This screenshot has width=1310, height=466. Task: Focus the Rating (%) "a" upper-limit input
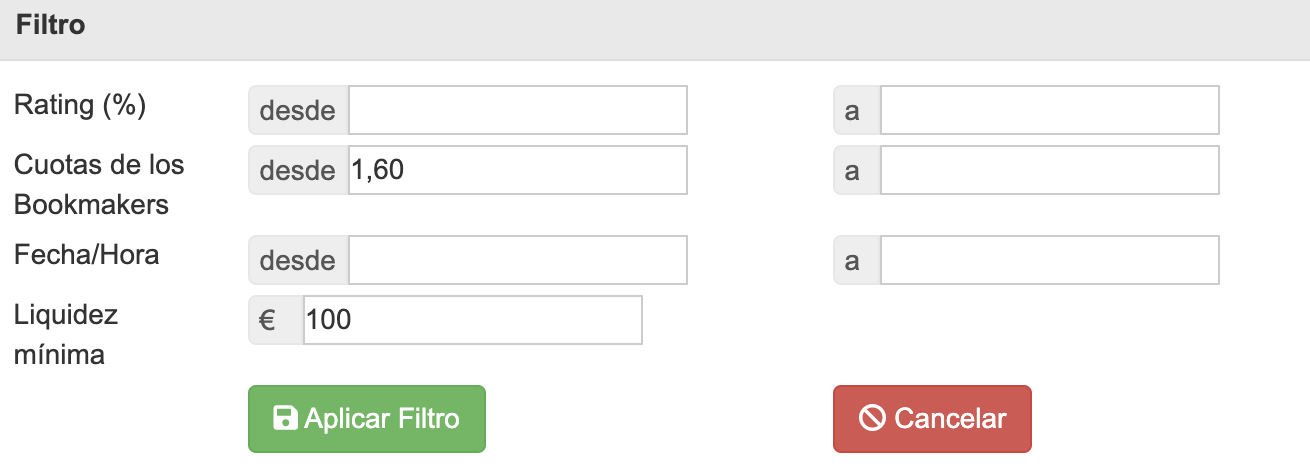1049,110
